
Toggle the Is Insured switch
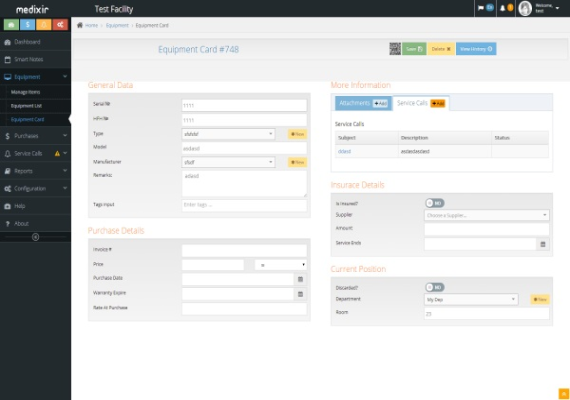pyautogui.click(x=435, y=203)
